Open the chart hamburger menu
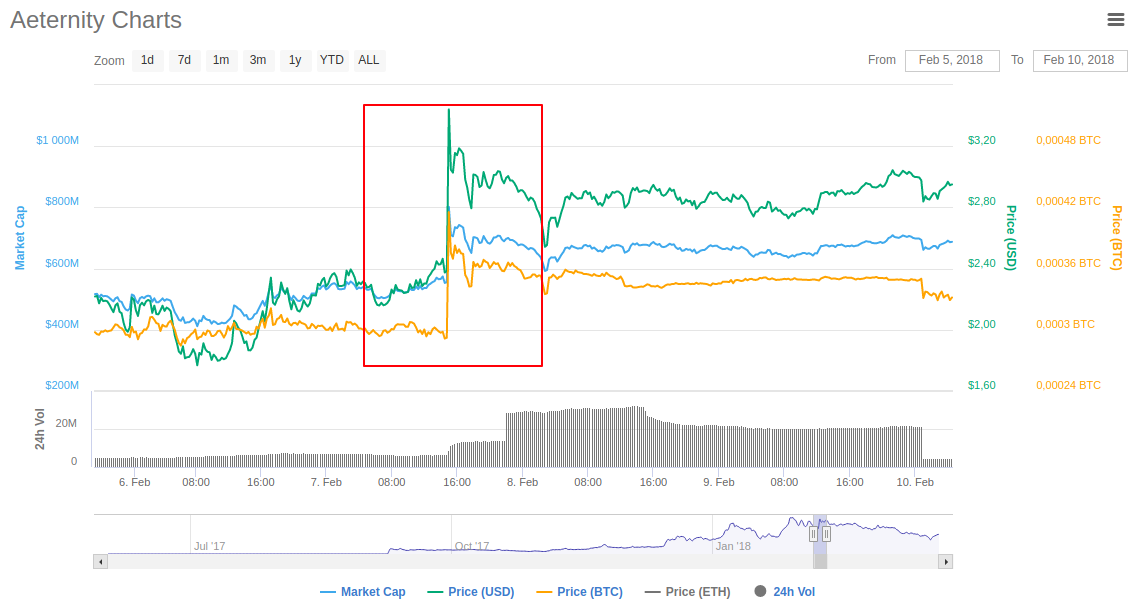This screenshot has width=1137, height=604. [1115, 20]
